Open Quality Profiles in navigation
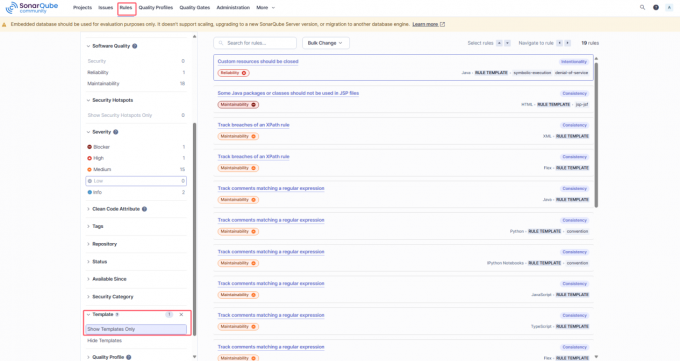Screen dimensions: 680x361 [x=156, y=8]
